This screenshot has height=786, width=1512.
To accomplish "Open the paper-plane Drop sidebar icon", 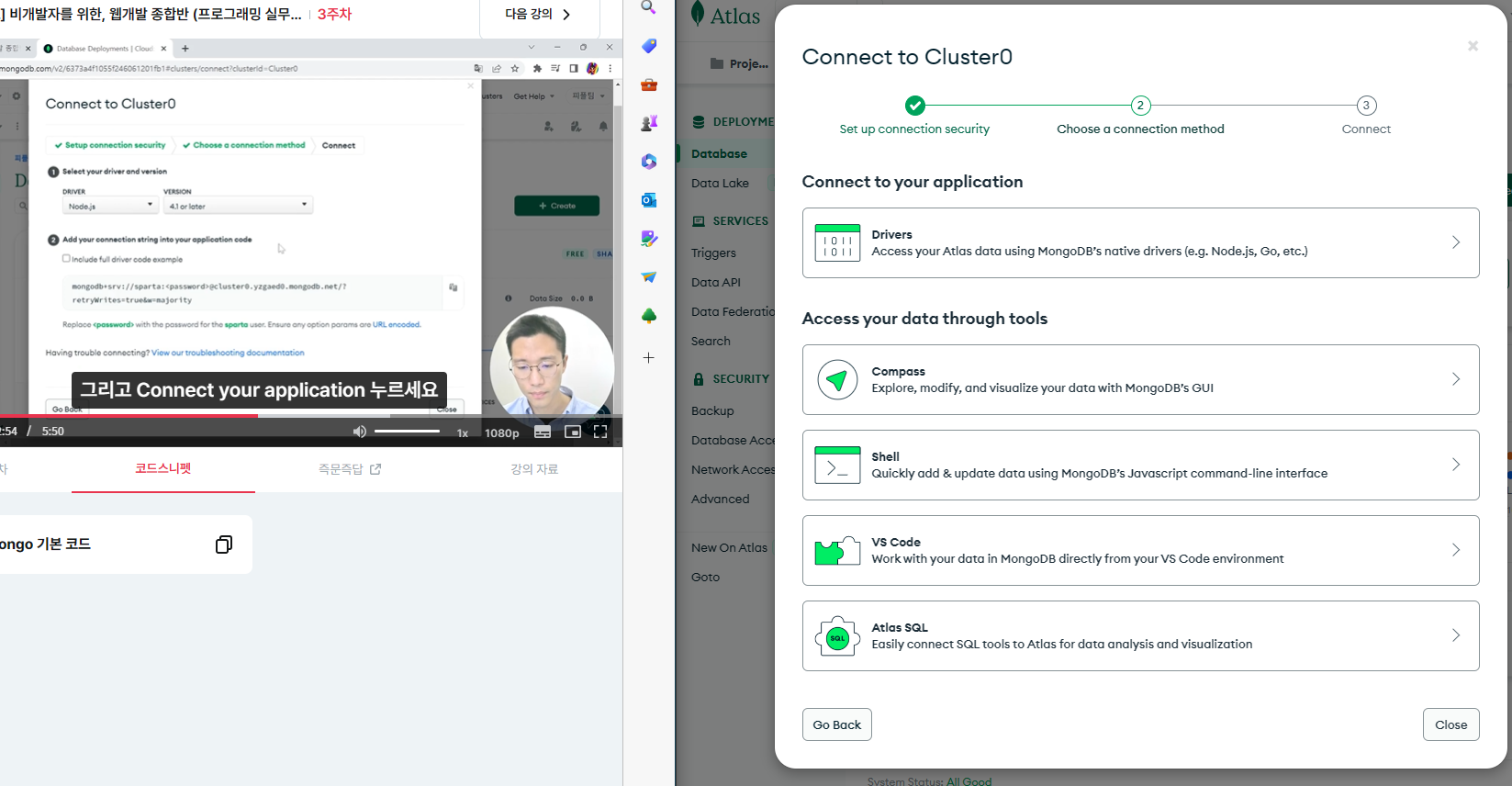I will tap(649, 277).
